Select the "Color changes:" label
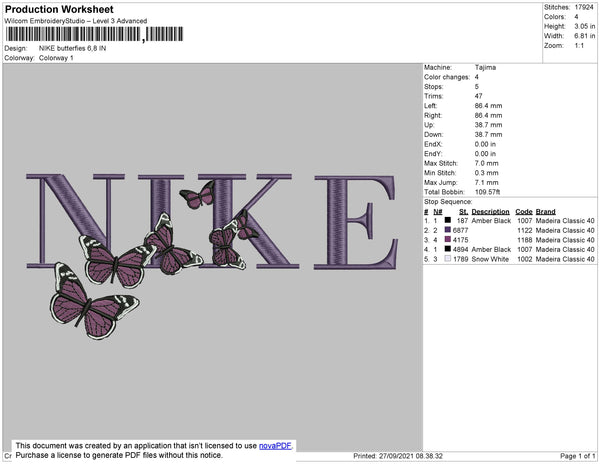The width and height of the screenshot is (600, 464). tap(447, 77)
